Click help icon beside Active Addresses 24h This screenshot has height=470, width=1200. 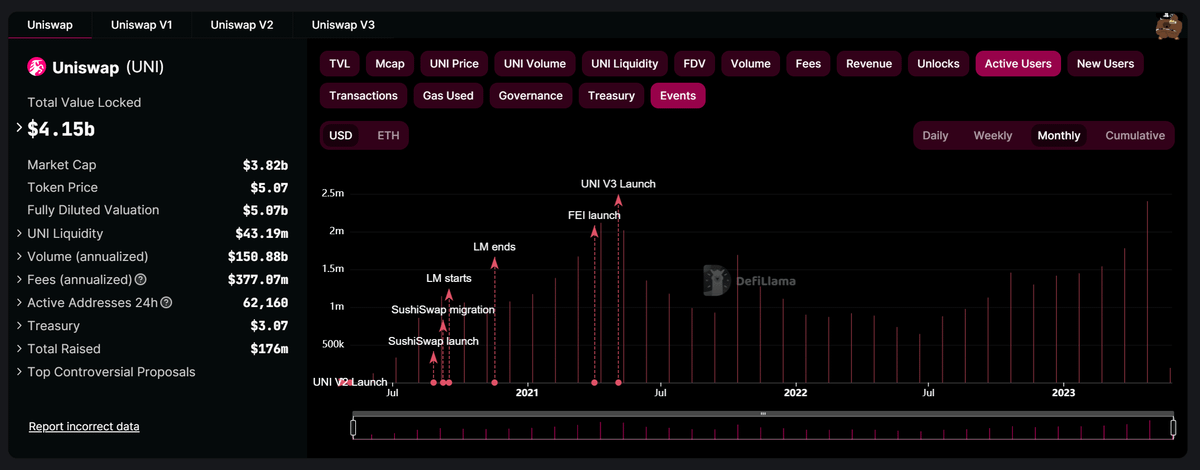coord(166,303)
